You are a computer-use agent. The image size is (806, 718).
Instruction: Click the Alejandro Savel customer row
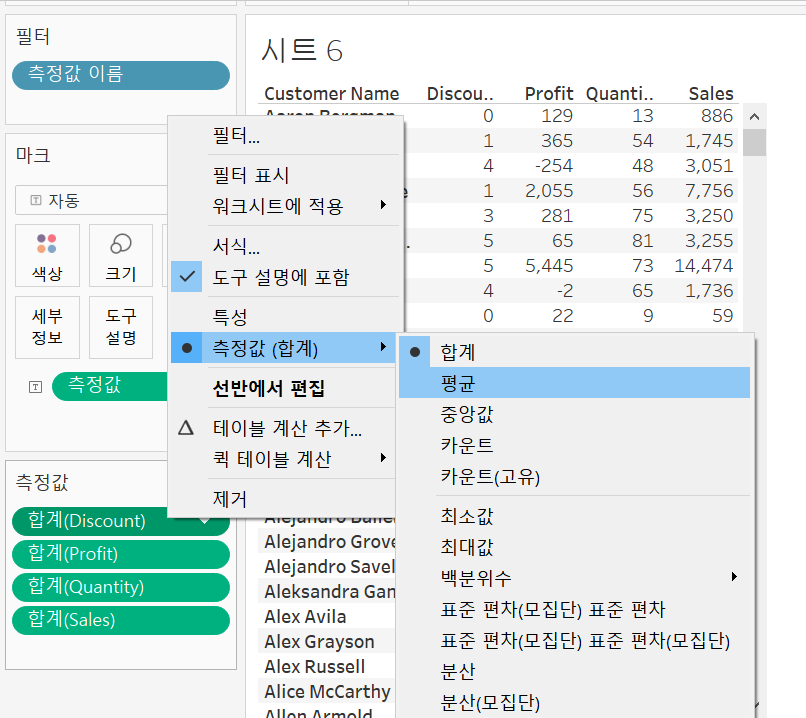(329, 566)
